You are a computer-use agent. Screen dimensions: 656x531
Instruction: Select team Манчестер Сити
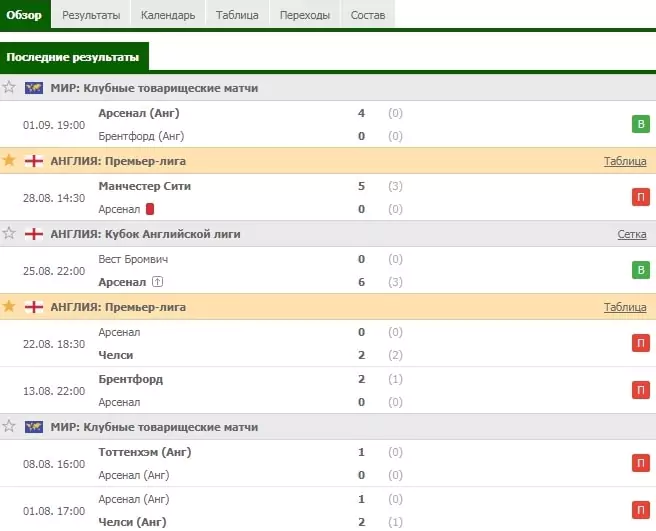click(x=144, y=186)
